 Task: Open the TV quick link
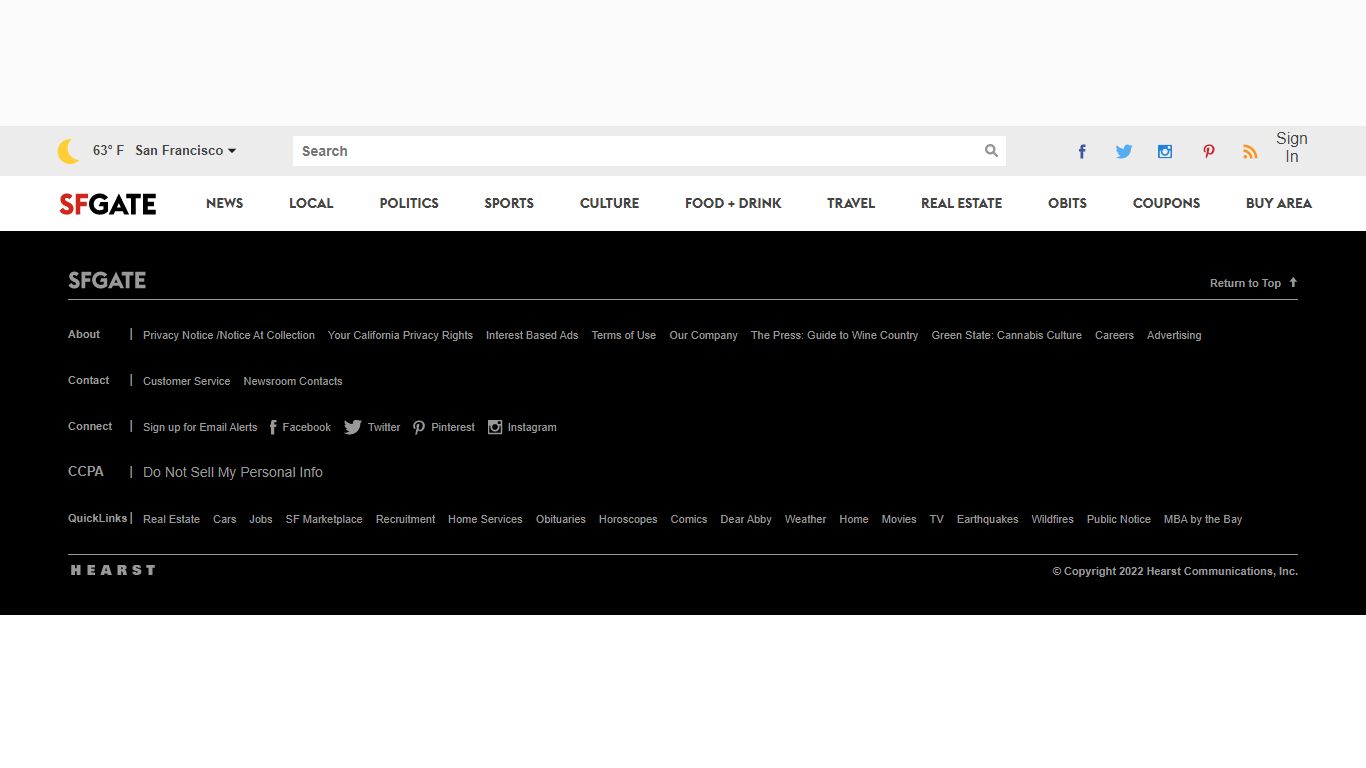pos(937,519)
